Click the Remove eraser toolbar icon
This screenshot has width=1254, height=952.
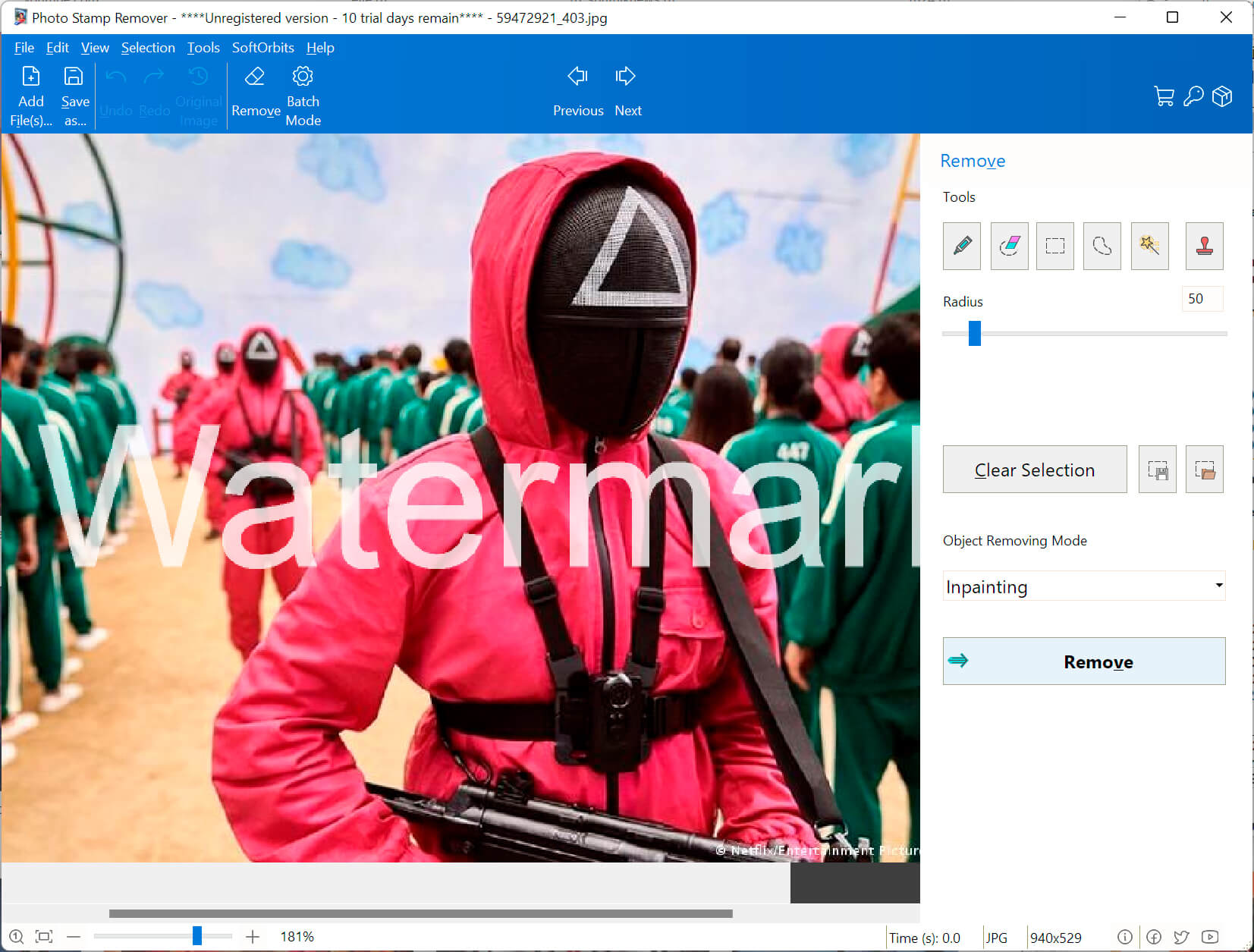(x=255, y=76)
